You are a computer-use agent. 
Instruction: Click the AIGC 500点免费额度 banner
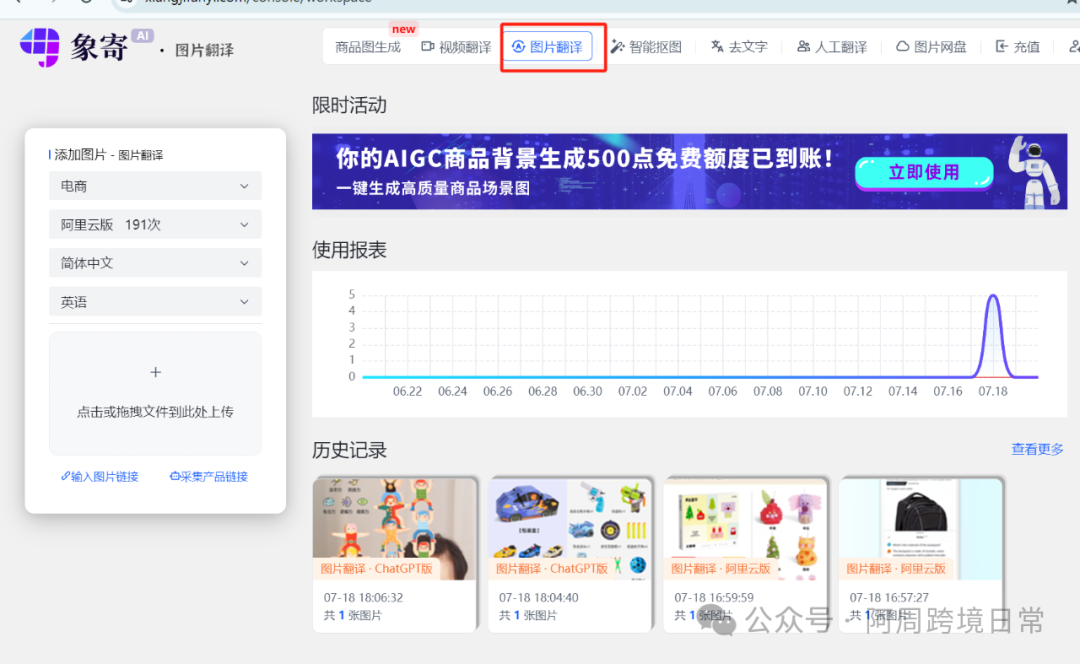(689, 172)
